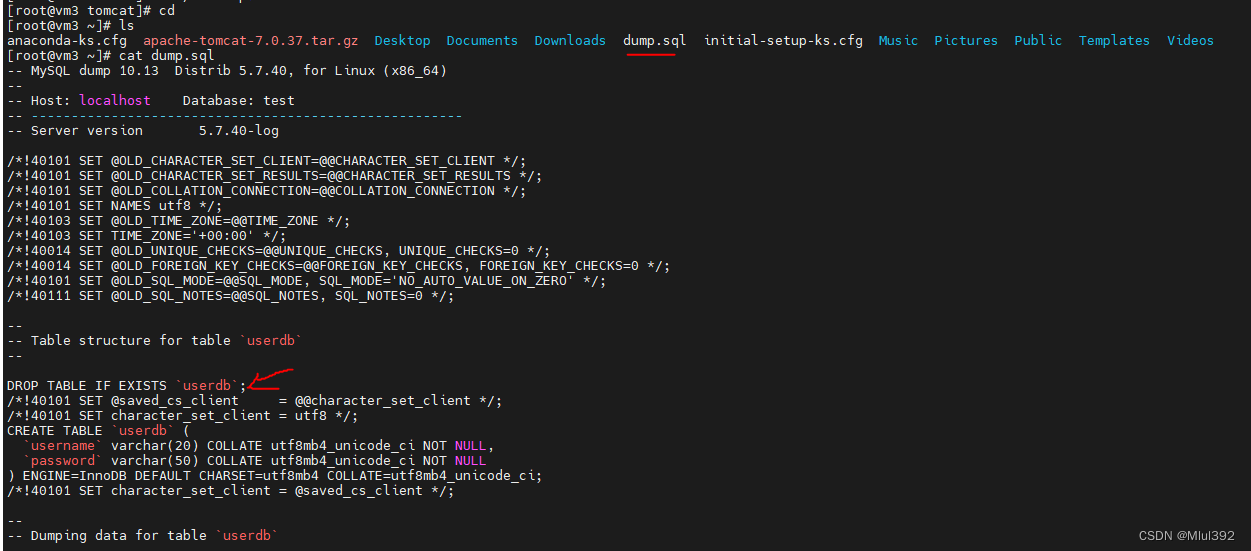
Task: Click the OLD_CHARACTER_SET_RESULTS line
Action: [275, 175]
